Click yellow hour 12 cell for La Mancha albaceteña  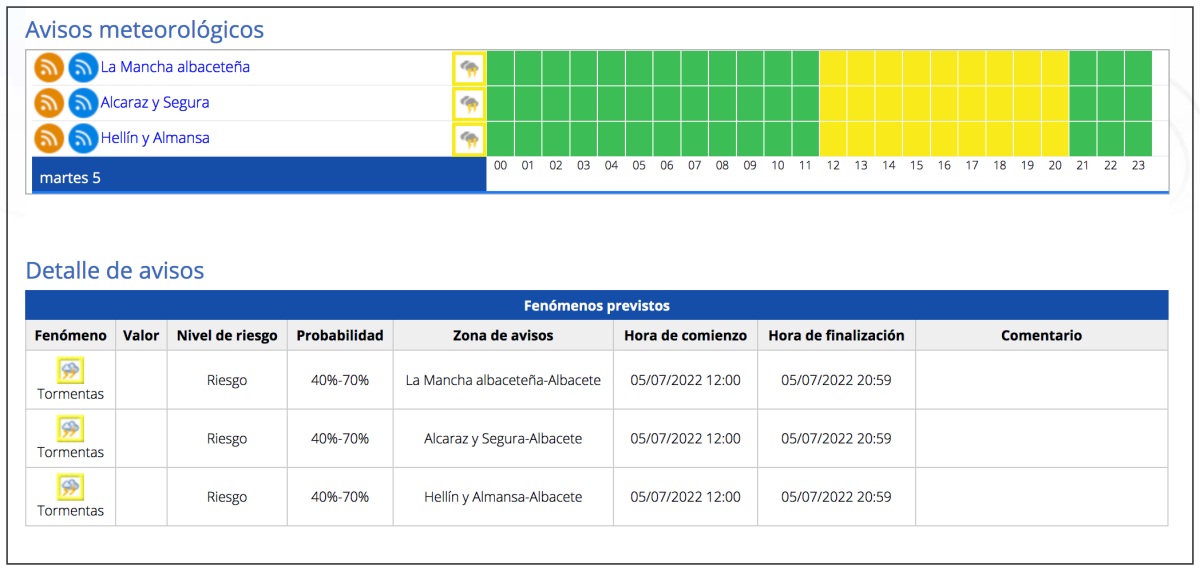pyautogui.click(x=833, y=68)
